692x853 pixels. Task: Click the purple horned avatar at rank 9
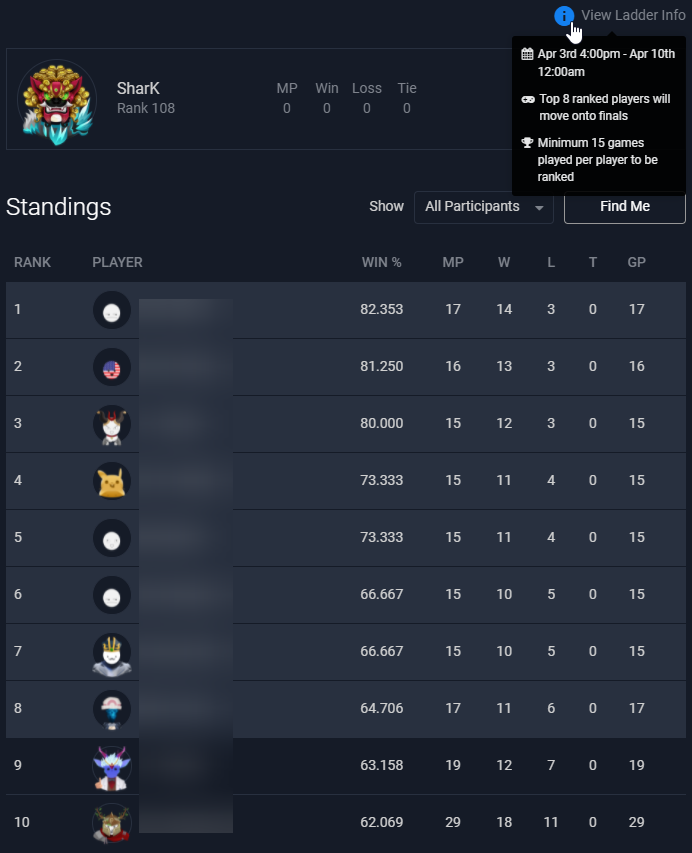click(112, 768)
